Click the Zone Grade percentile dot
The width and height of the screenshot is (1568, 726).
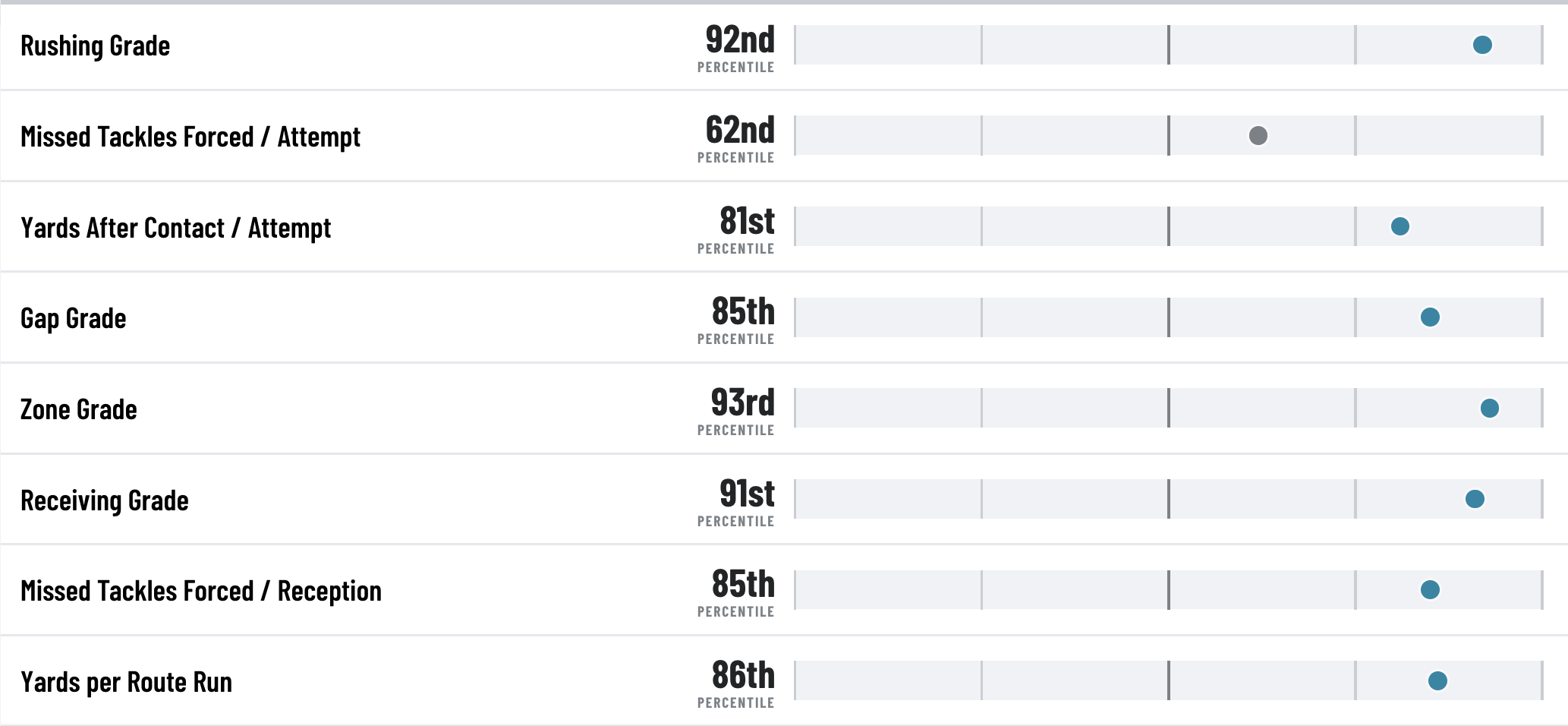click(1490, 408)
